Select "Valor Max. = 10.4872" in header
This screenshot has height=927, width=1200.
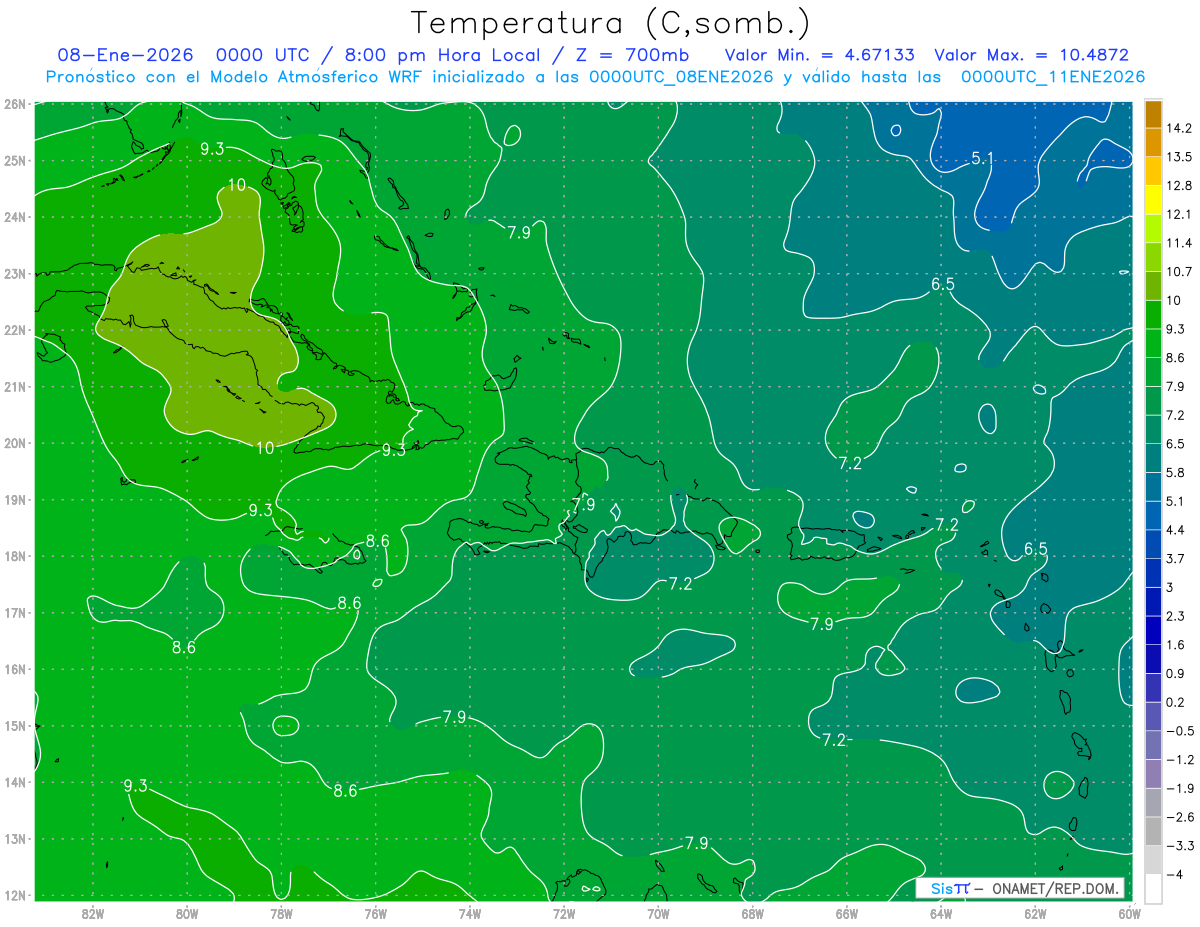point(1031,56)
